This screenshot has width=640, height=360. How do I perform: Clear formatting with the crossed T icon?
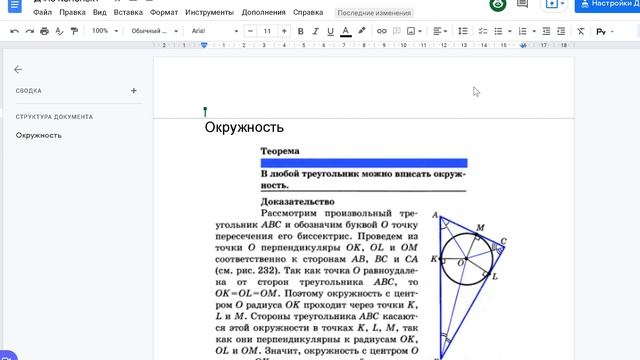tap(580, 31)
